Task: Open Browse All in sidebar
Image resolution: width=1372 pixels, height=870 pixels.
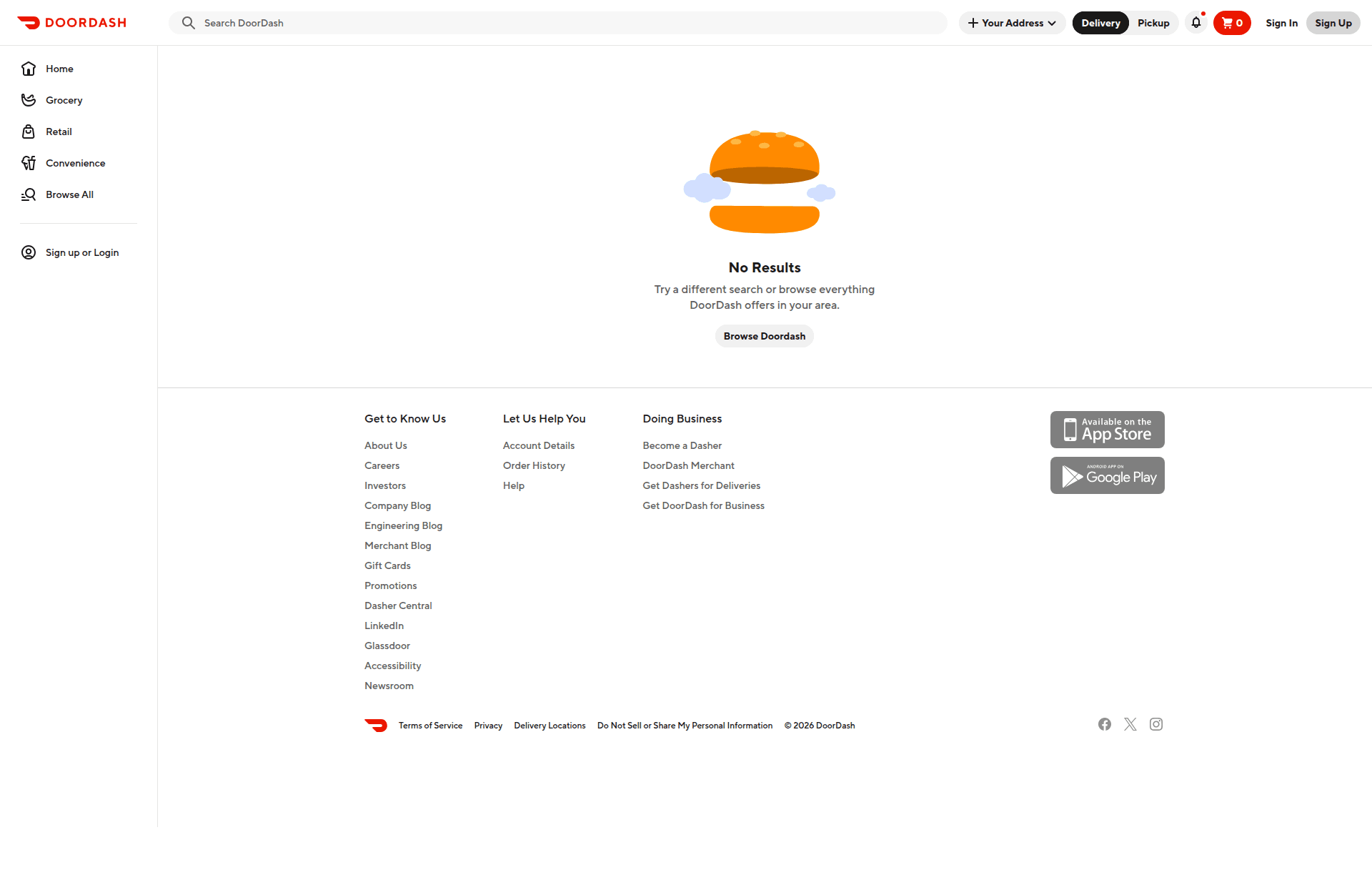Action: coord(69,194)
